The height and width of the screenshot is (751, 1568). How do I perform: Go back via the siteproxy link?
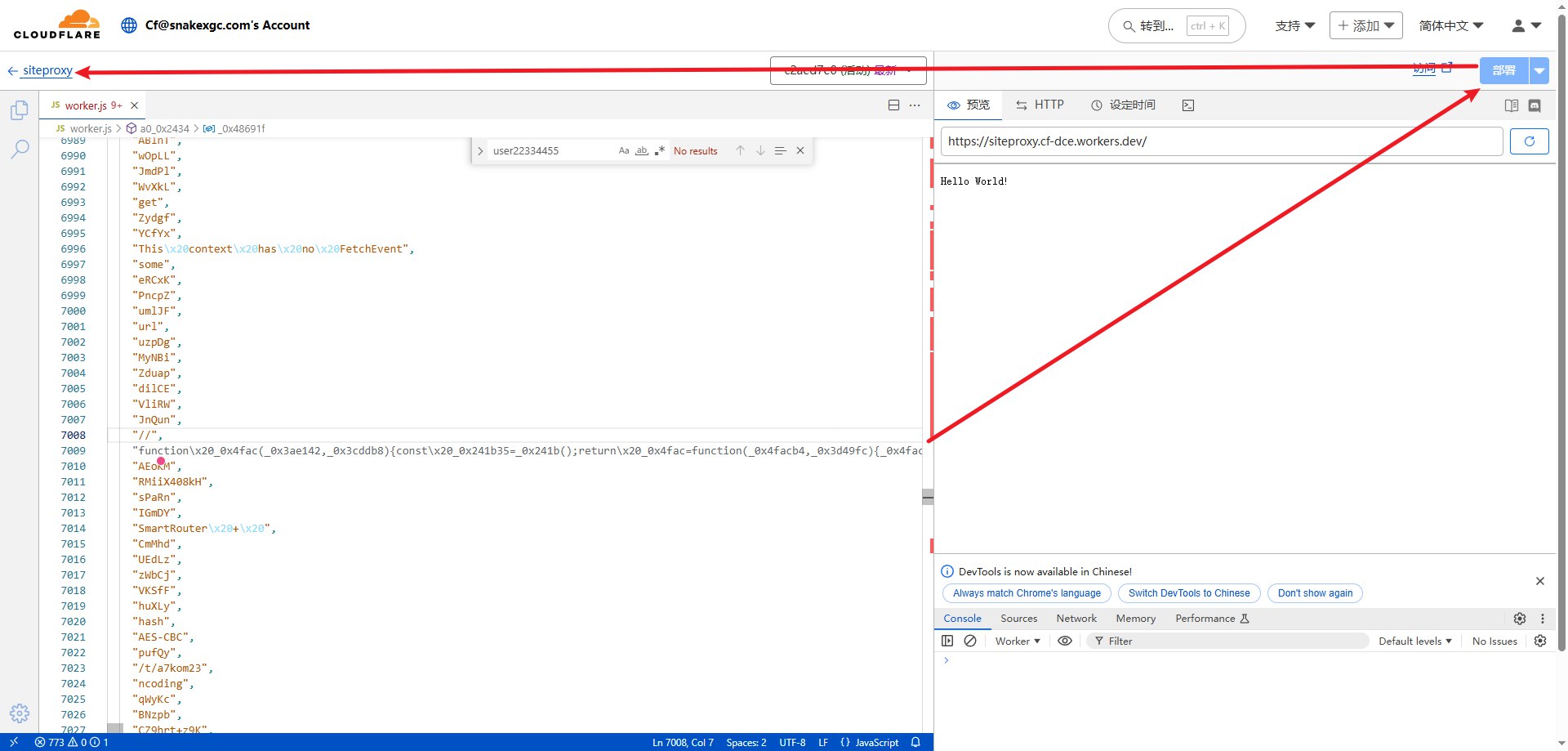[x=47, y=70]
